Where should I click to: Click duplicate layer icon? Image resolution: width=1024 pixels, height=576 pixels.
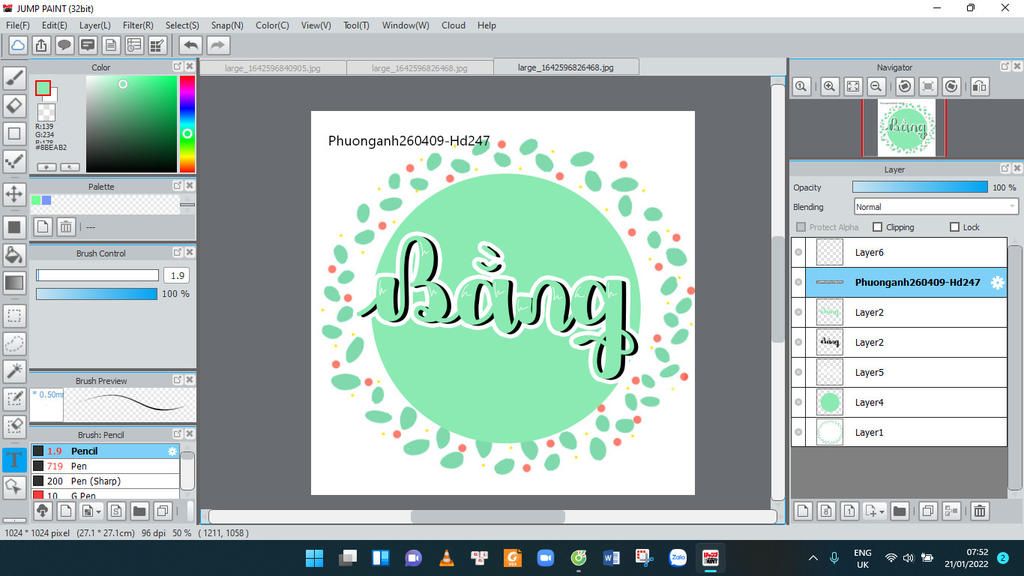pos(927,511)
